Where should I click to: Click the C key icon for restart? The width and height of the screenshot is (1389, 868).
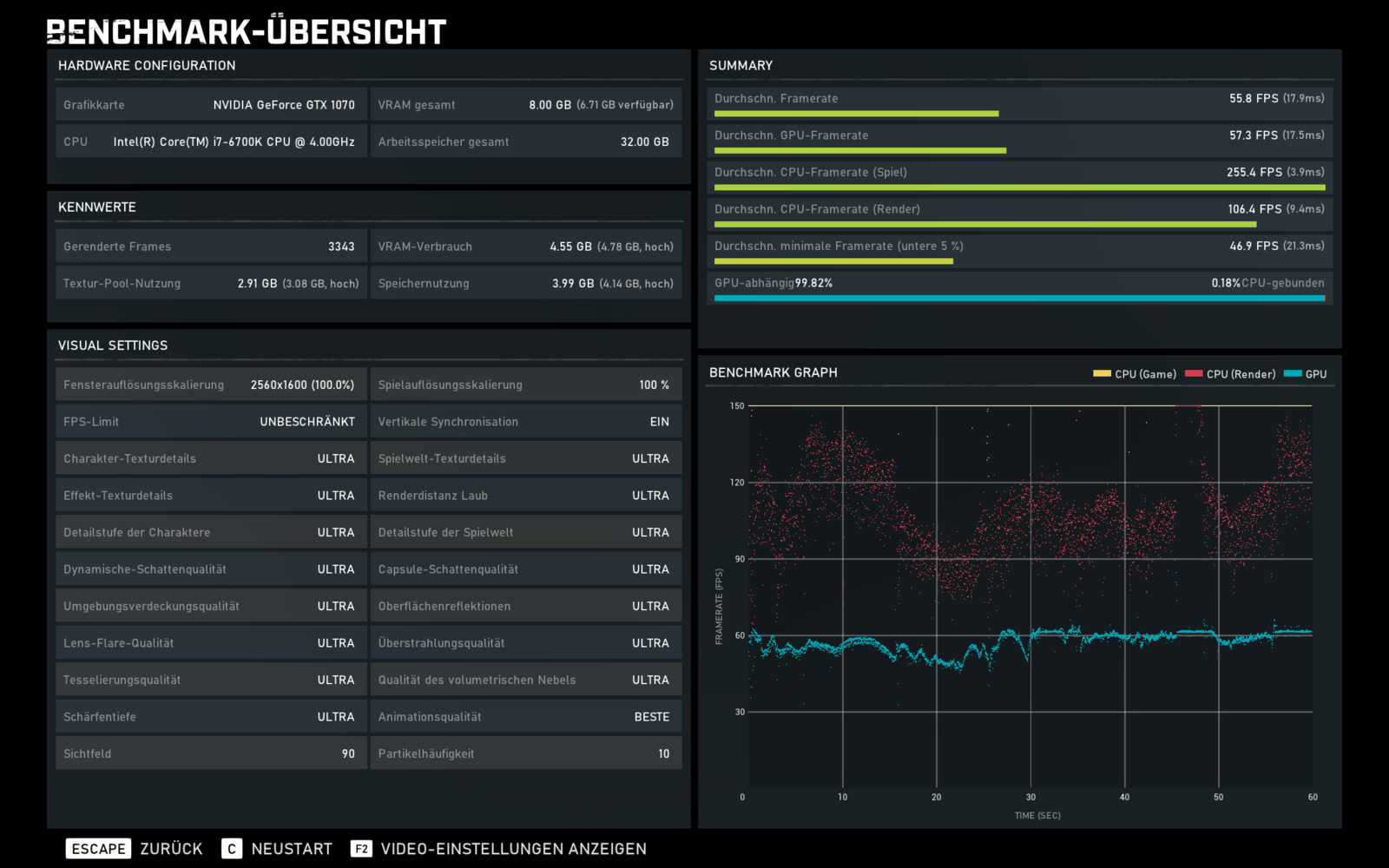coord(231,849)
